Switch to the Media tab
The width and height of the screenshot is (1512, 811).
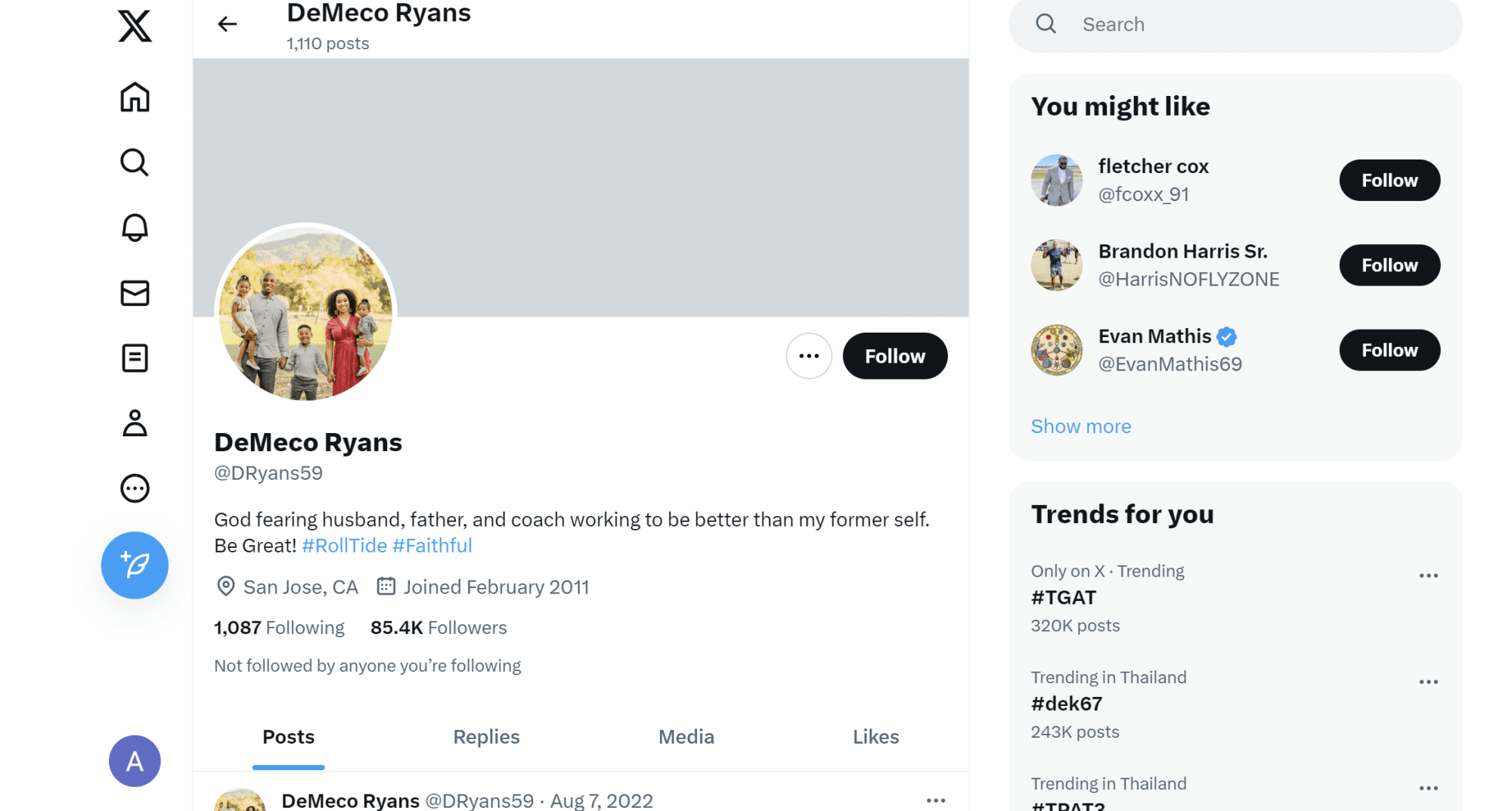click(x=686, y=736)
